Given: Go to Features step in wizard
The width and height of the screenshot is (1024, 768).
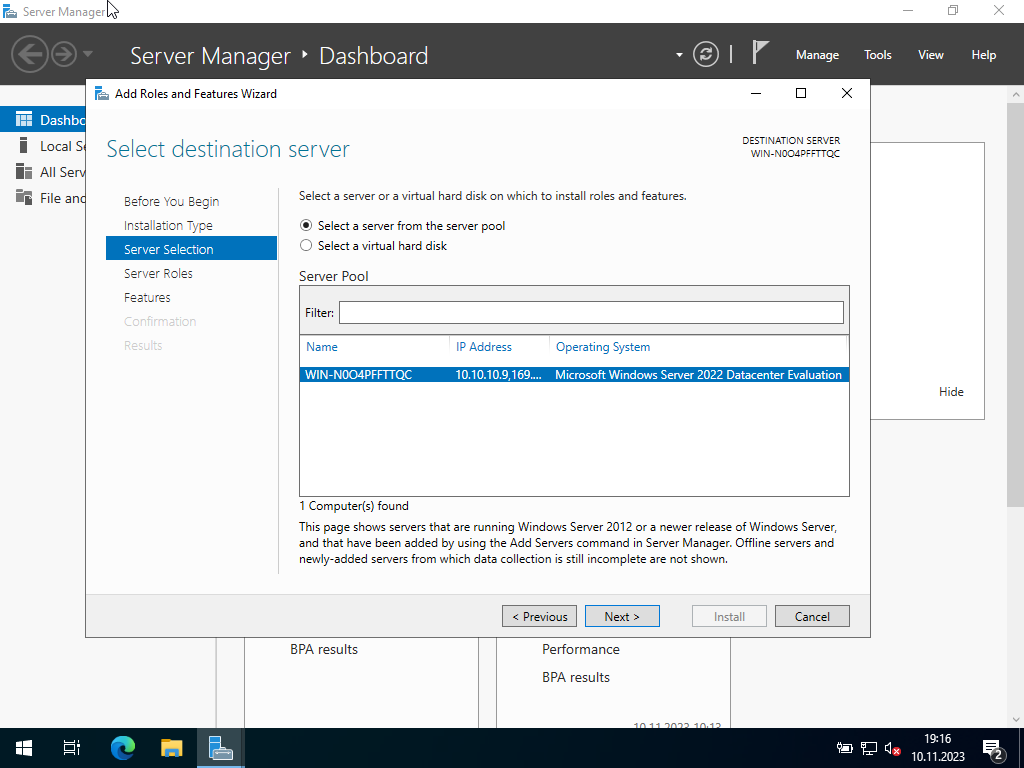Looking at the screenshot, I should (147, 297).
